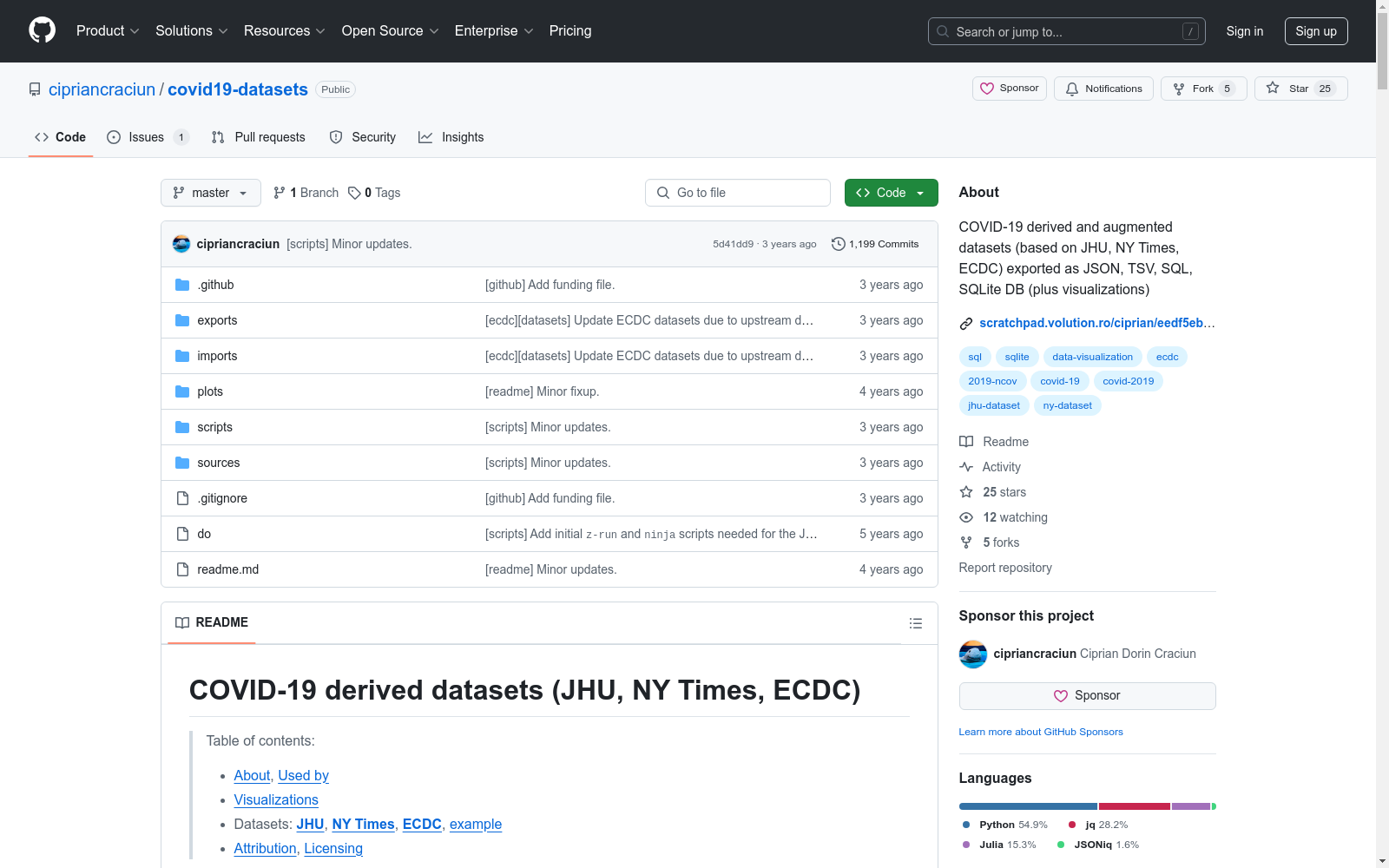Click the jq segment of the language bar
Viewport: 1389px width, 868px height.
click(x=1135, y=806)
